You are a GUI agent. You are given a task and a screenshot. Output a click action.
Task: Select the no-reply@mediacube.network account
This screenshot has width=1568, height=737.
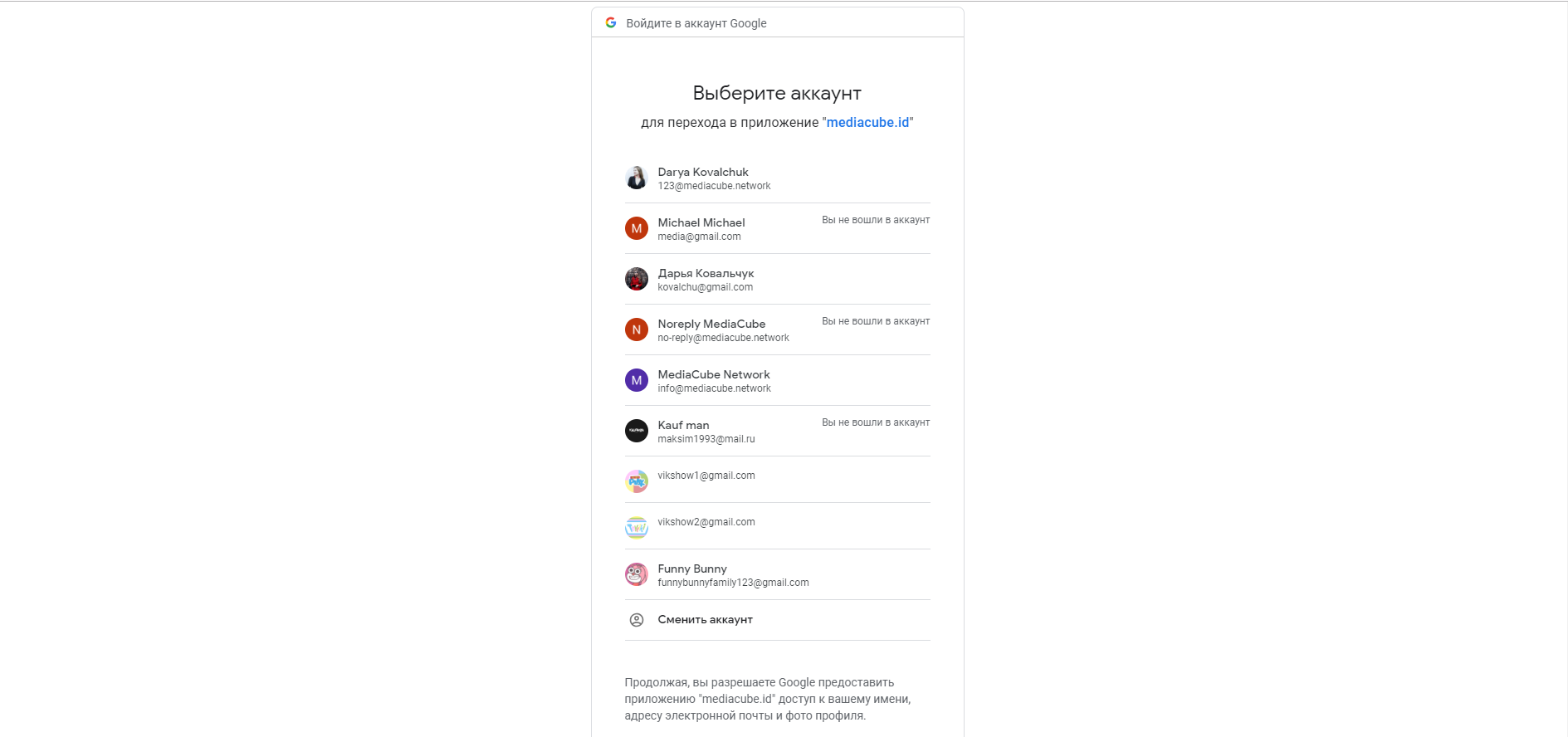coord(778,330)
